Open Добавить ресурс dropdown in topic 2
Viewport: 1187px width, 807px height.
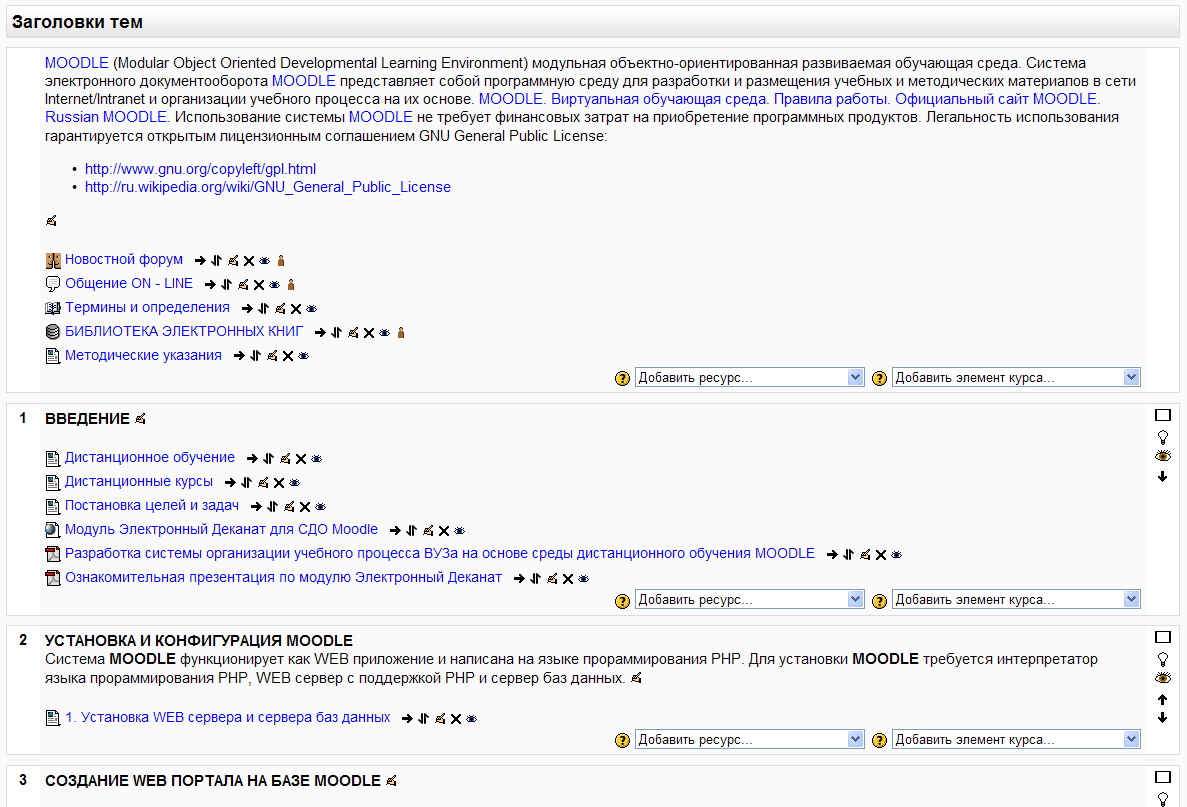click(x=749, y=740)
